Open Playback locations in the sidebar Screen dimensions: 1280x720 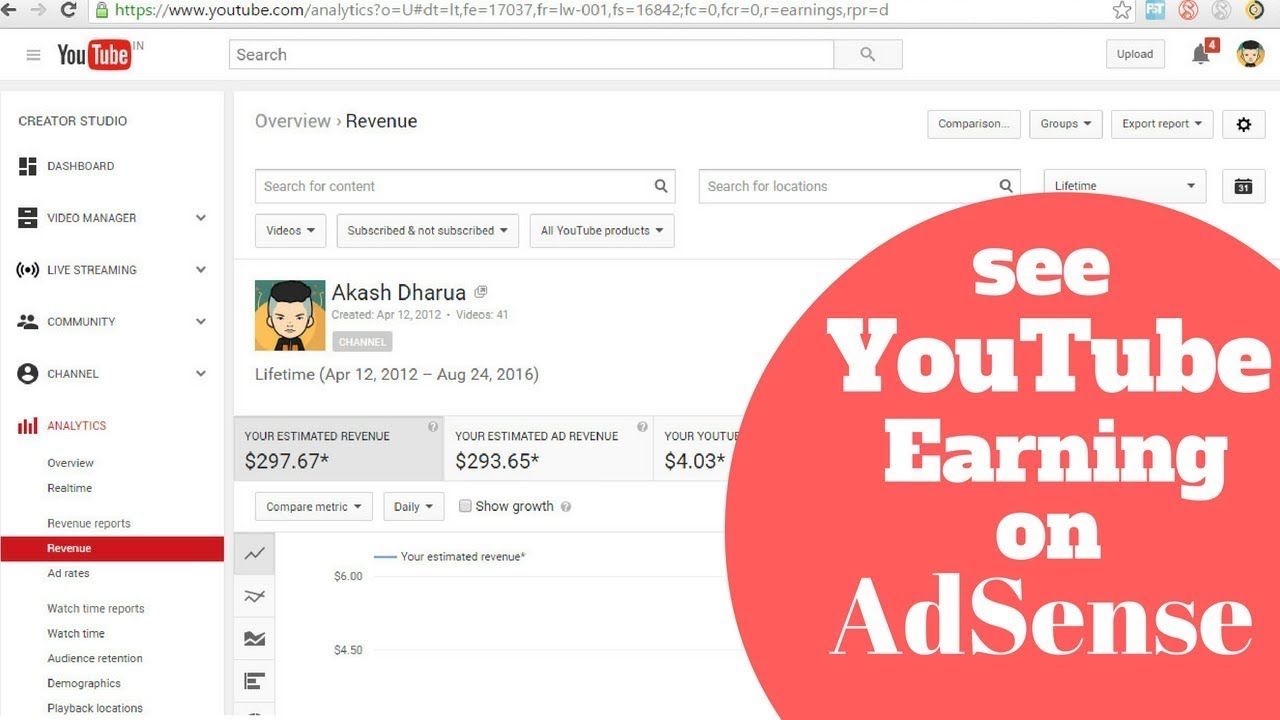pos(95,708)
